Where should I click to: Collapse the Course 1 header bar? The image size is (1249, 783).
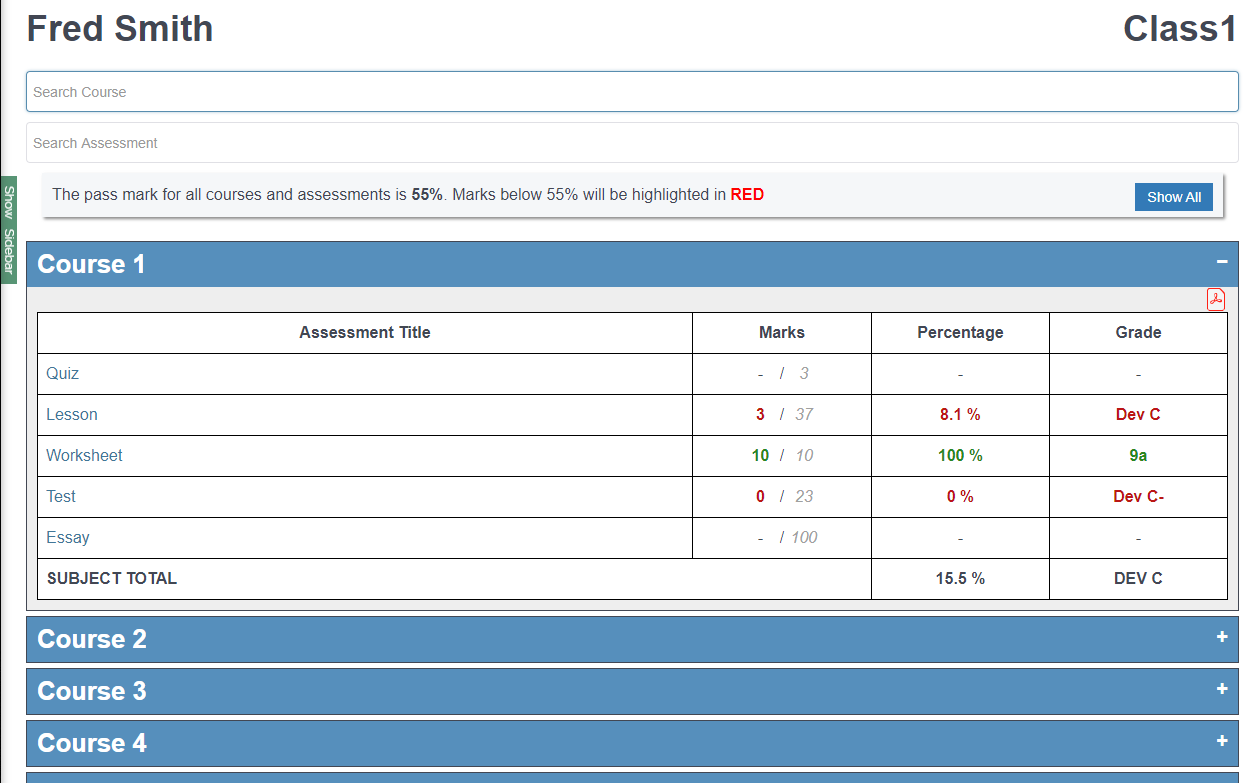92,264
